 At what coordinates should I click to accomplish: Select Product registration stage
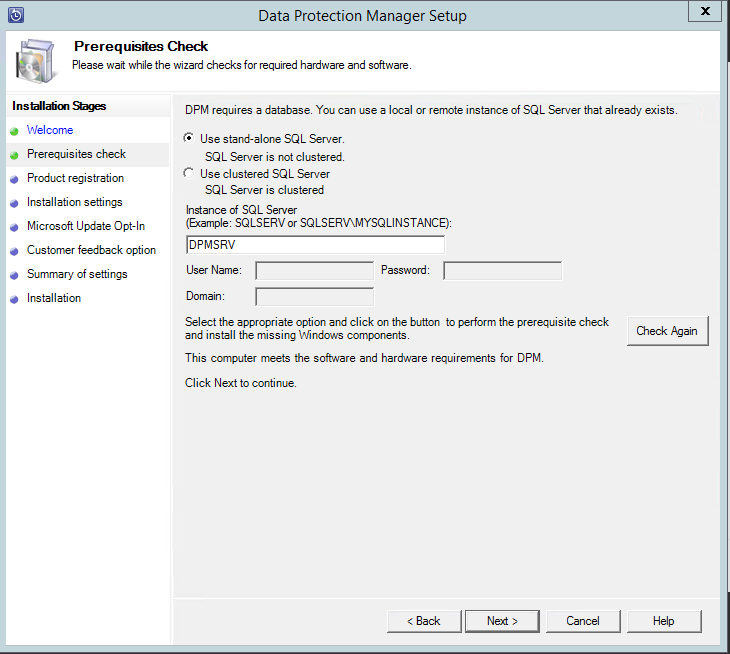[x=75, y=178]
